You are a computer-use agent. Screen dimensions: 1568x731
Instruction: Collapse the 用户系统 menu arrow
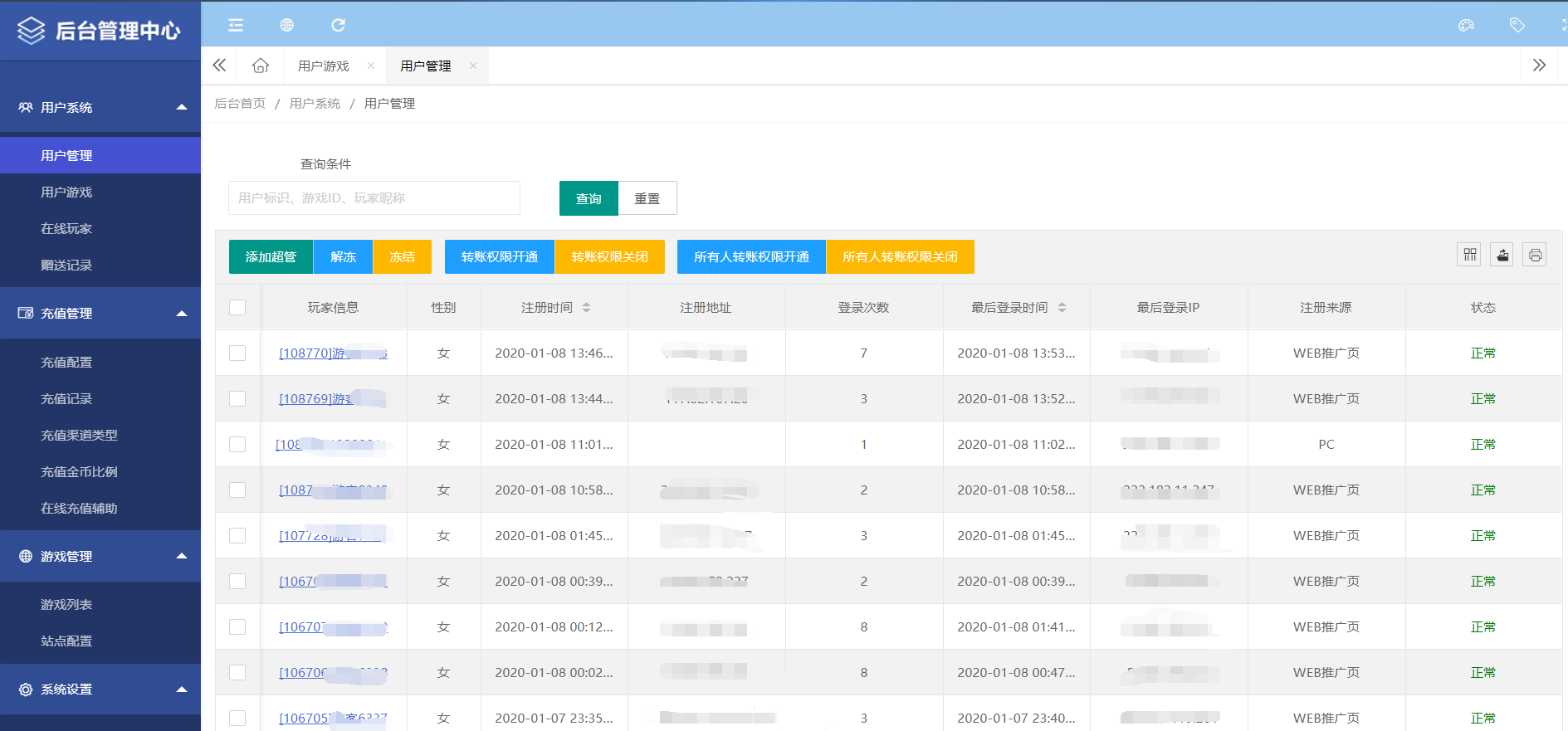click(182, 107)
